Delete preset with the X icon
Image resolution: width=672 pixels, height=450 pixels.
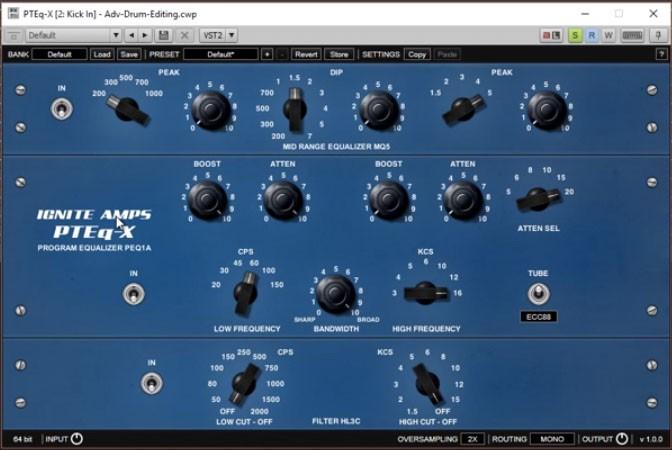point(184,35)
